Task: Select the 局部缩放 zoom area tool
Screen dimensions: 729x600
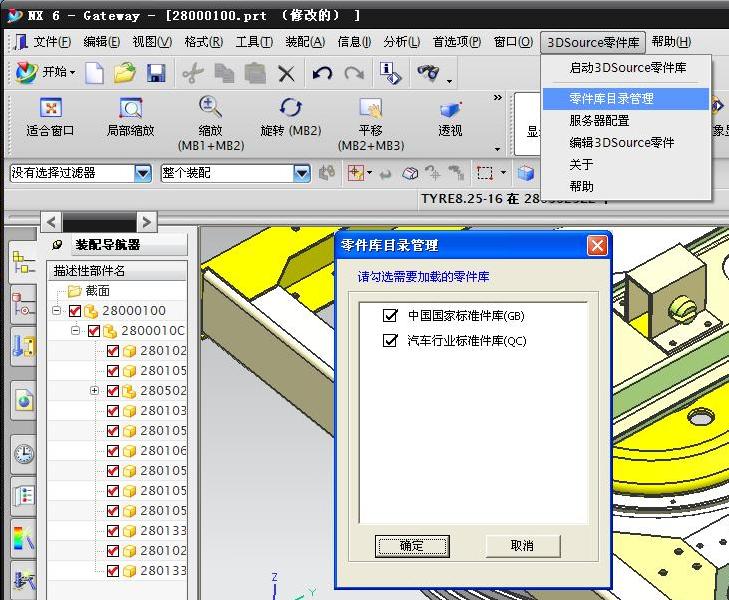Action: (x=130, y=118)
